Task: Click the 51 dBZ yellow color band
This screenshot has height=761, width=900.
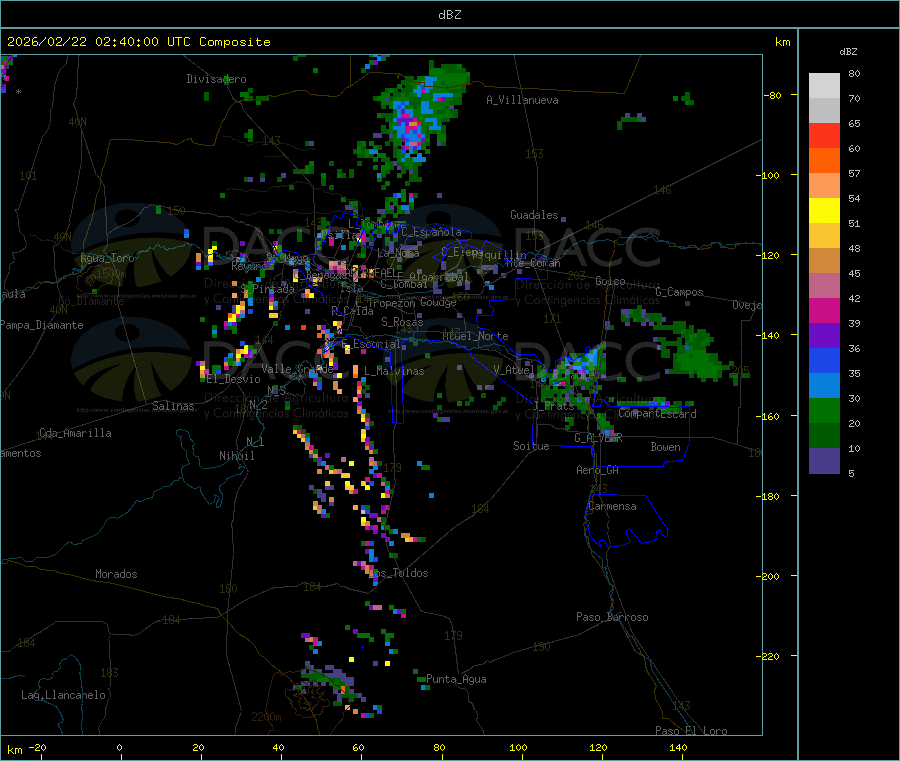Action: coord(824,211)
